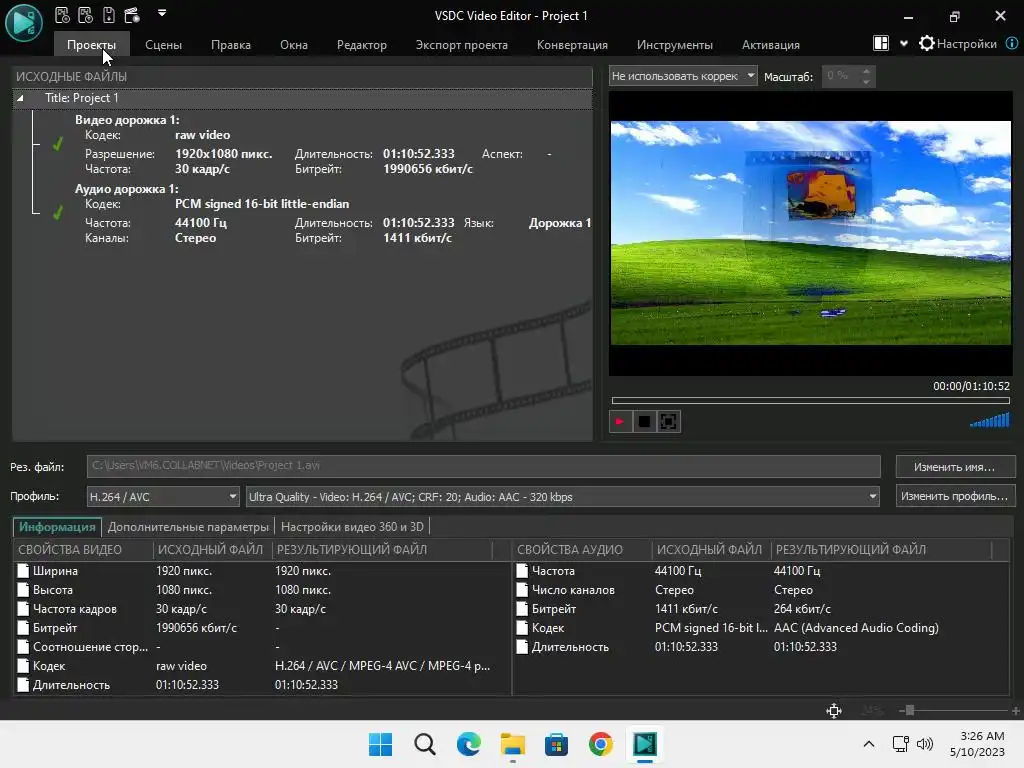
Task: Click the new project quick-access icon
Action: [62, 14]
